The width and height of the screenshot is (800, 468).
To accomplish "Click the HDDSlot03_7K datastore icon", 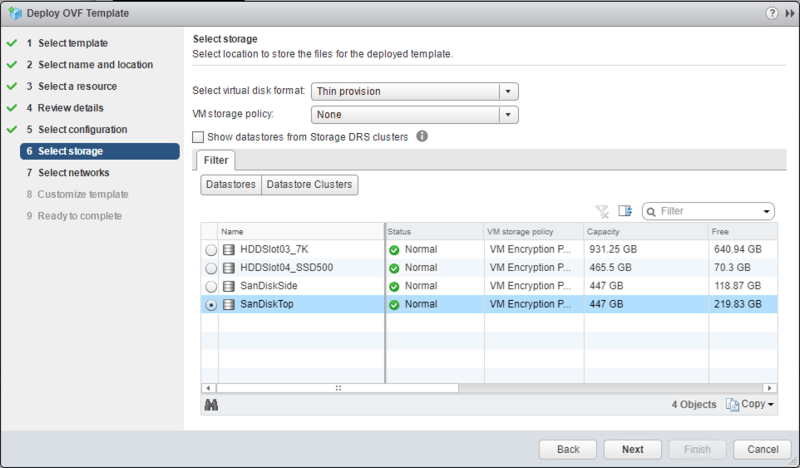I will [x=229, y=250].
